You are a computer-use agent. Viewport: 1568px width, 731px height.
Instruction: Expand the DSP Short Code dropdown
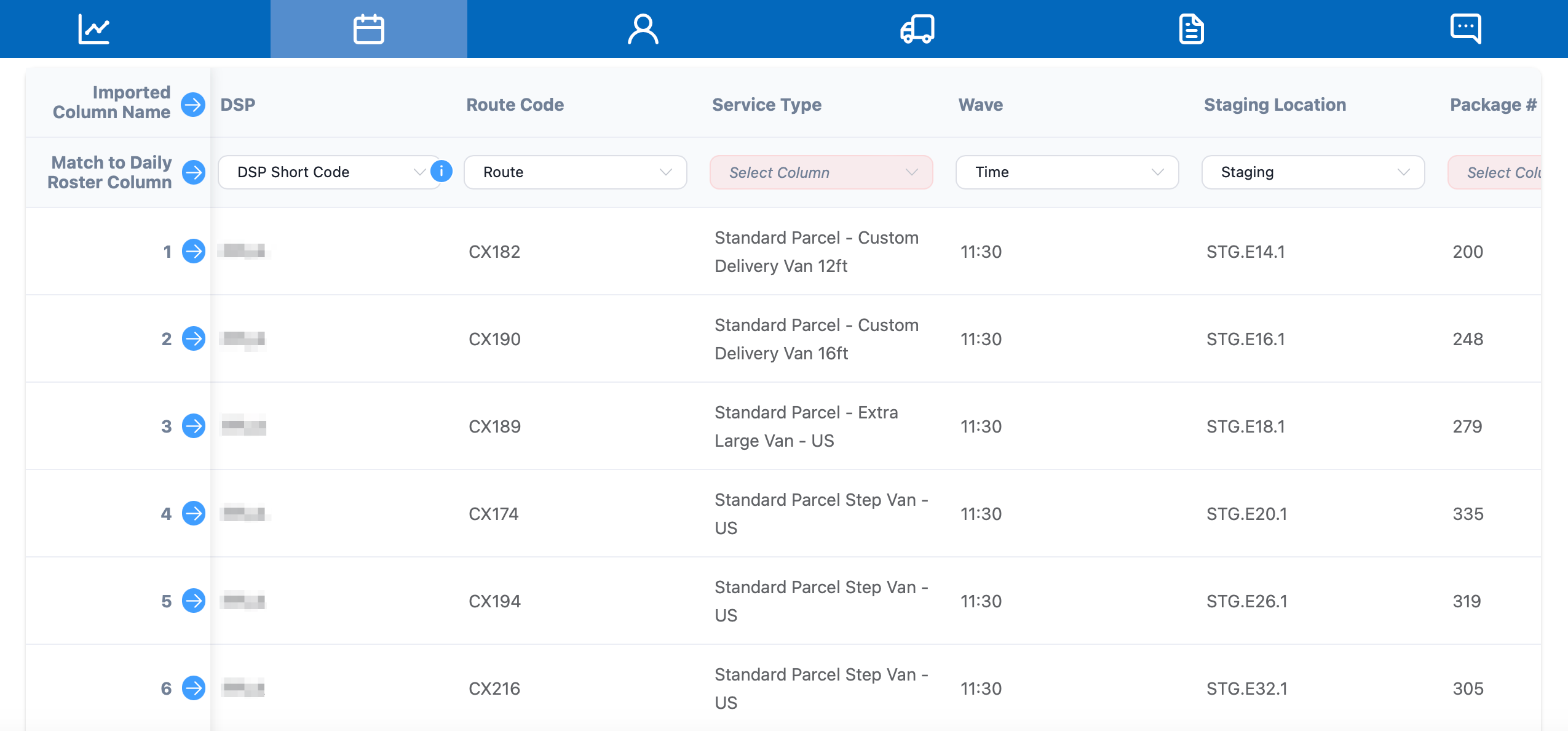pos(329,172)
